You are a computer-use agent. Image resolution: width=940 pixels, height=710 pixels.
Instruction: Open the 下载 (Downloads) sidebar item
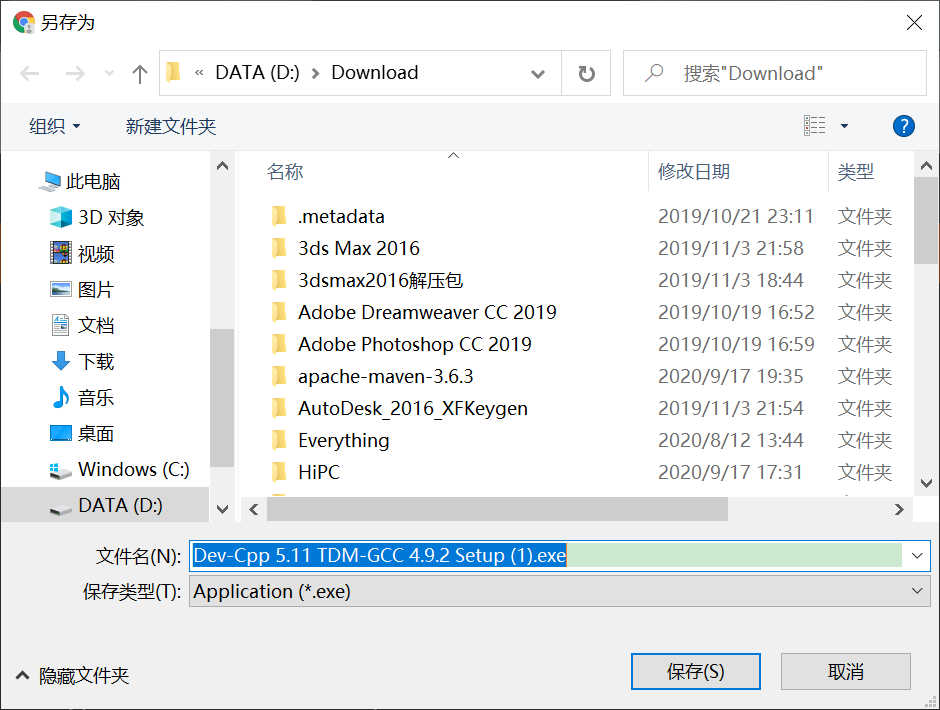point(95,361)
